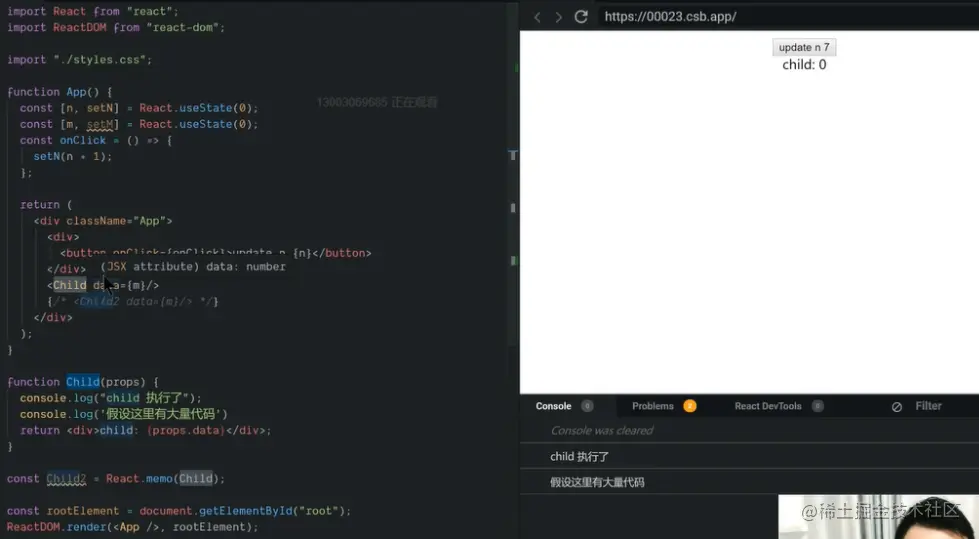Click the commented-out Child2 line
The image size is (979, 539).
pyautogui.click(x=132, y=302)
